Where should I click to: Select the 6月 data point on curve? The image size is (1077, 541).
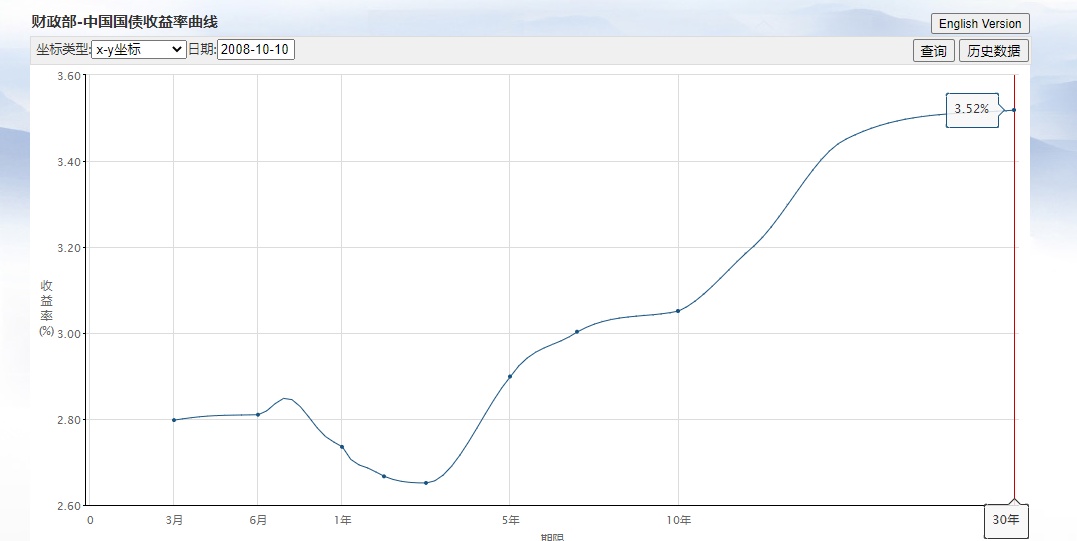click(x=258, y=414)
